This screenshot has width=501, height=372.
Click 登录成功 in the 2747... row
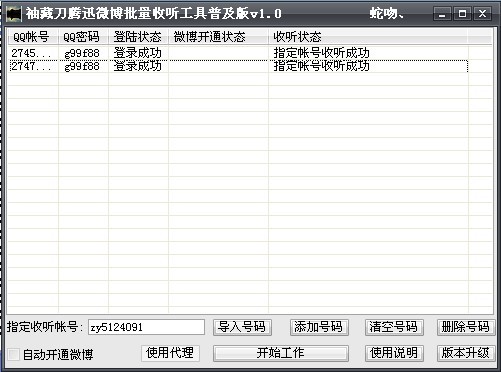[138, 66]
